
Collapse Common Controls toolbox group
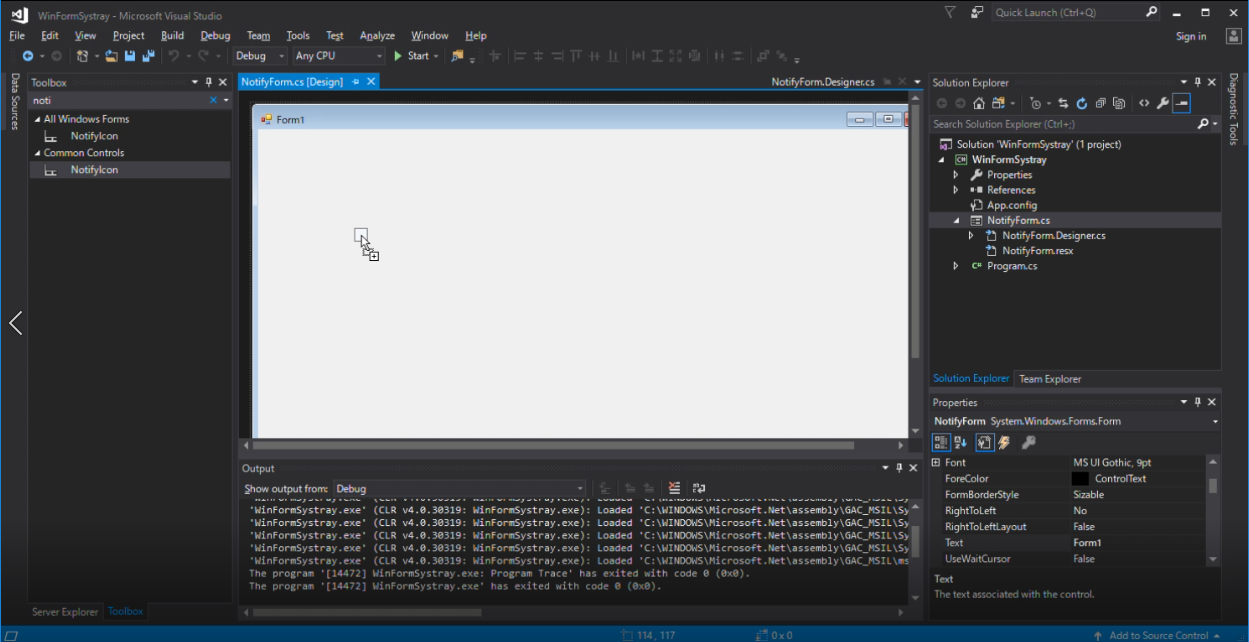click(37, 153)
